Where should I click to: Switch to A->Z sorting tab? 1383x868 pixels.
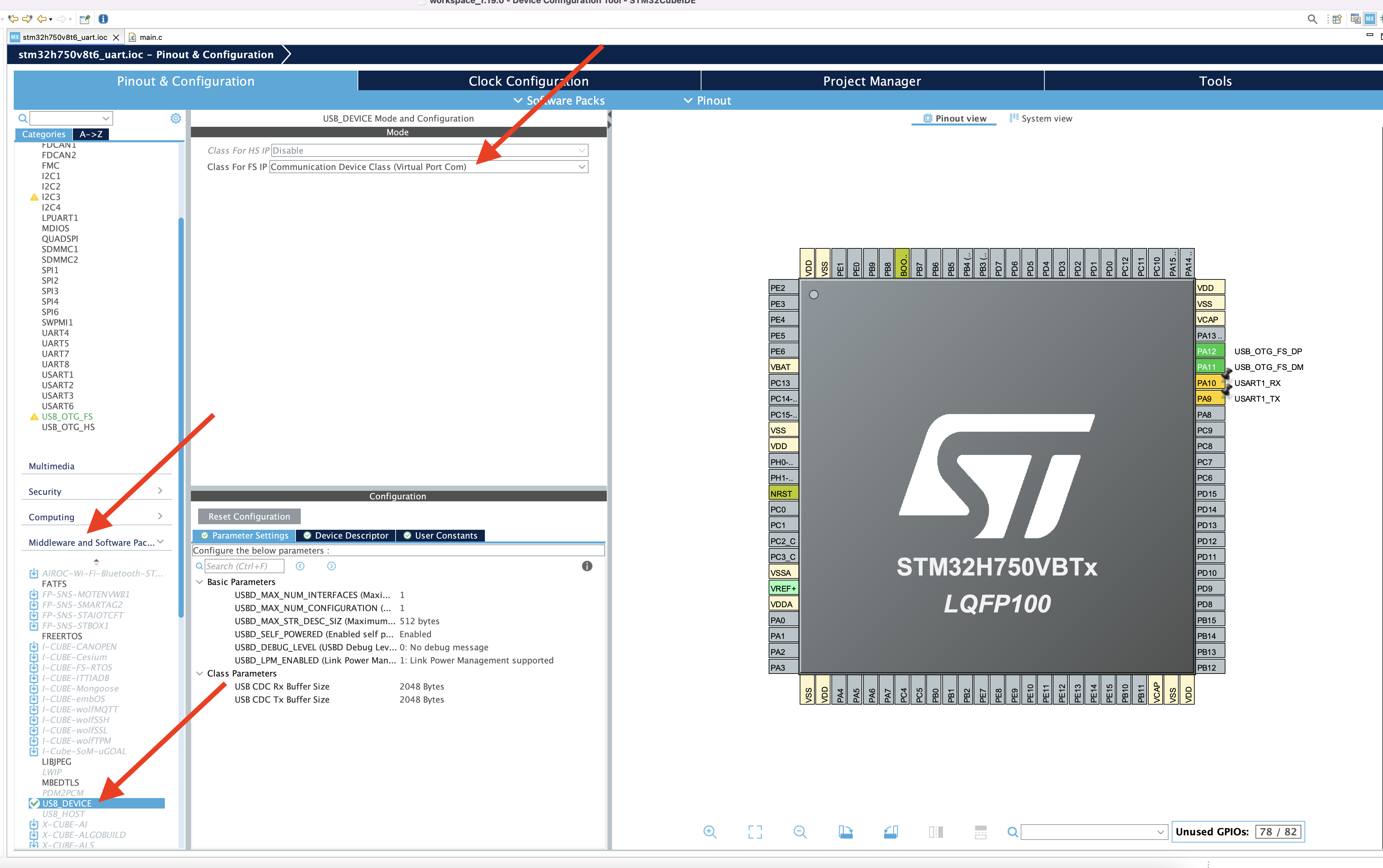click(x=91, y=134)
